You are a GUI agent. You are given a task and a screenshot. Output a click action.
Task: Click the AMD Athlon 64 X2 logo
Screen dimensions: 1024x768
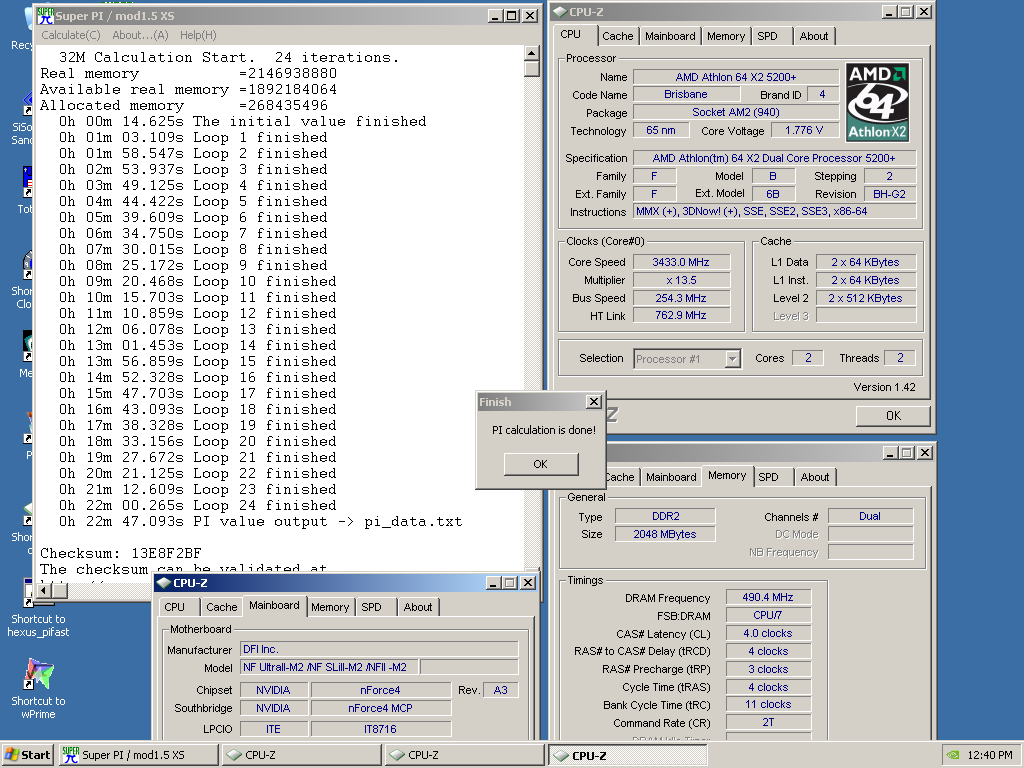[x=877, y=103]
